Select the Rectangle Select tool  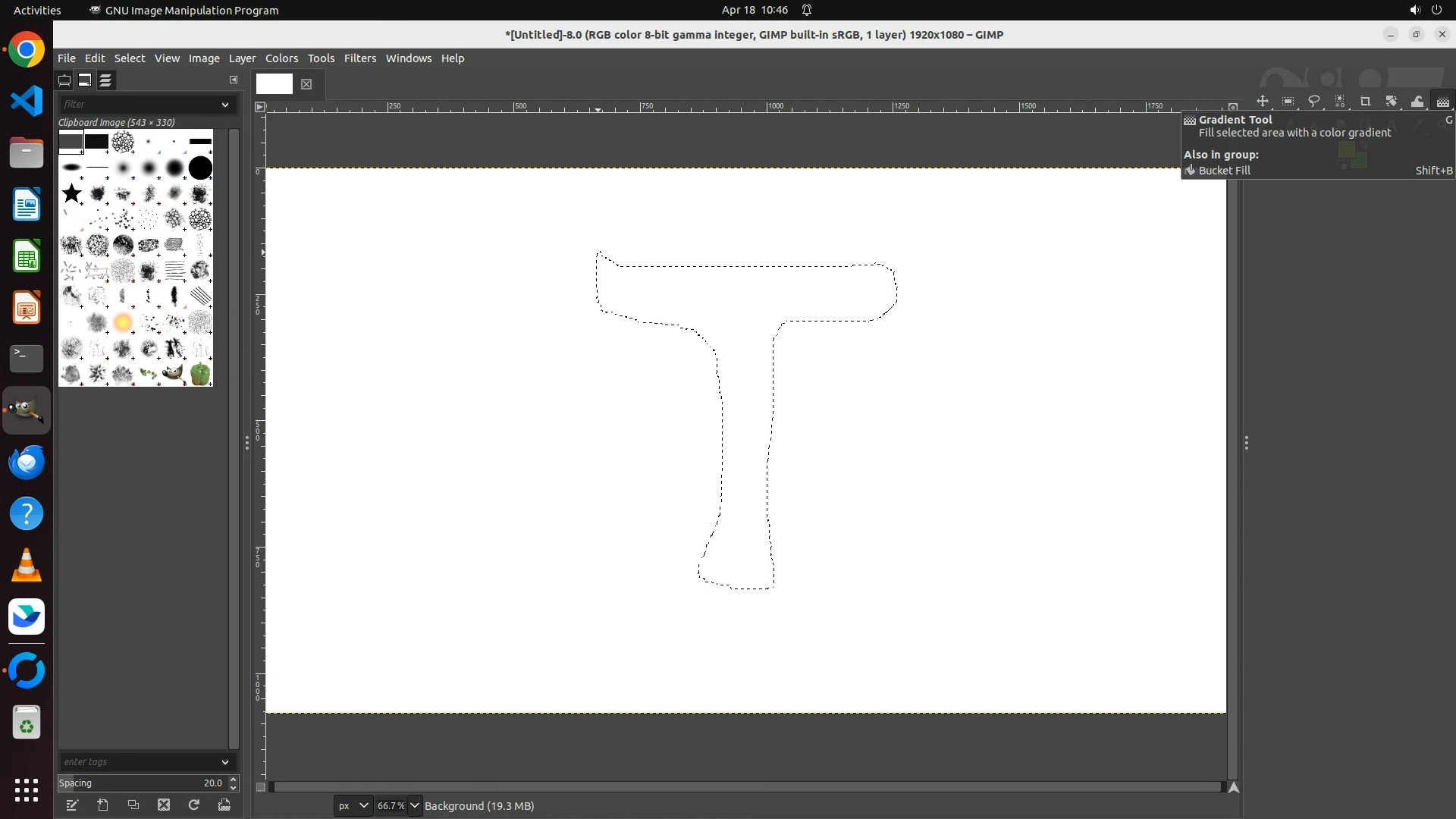click(1288, 101)
